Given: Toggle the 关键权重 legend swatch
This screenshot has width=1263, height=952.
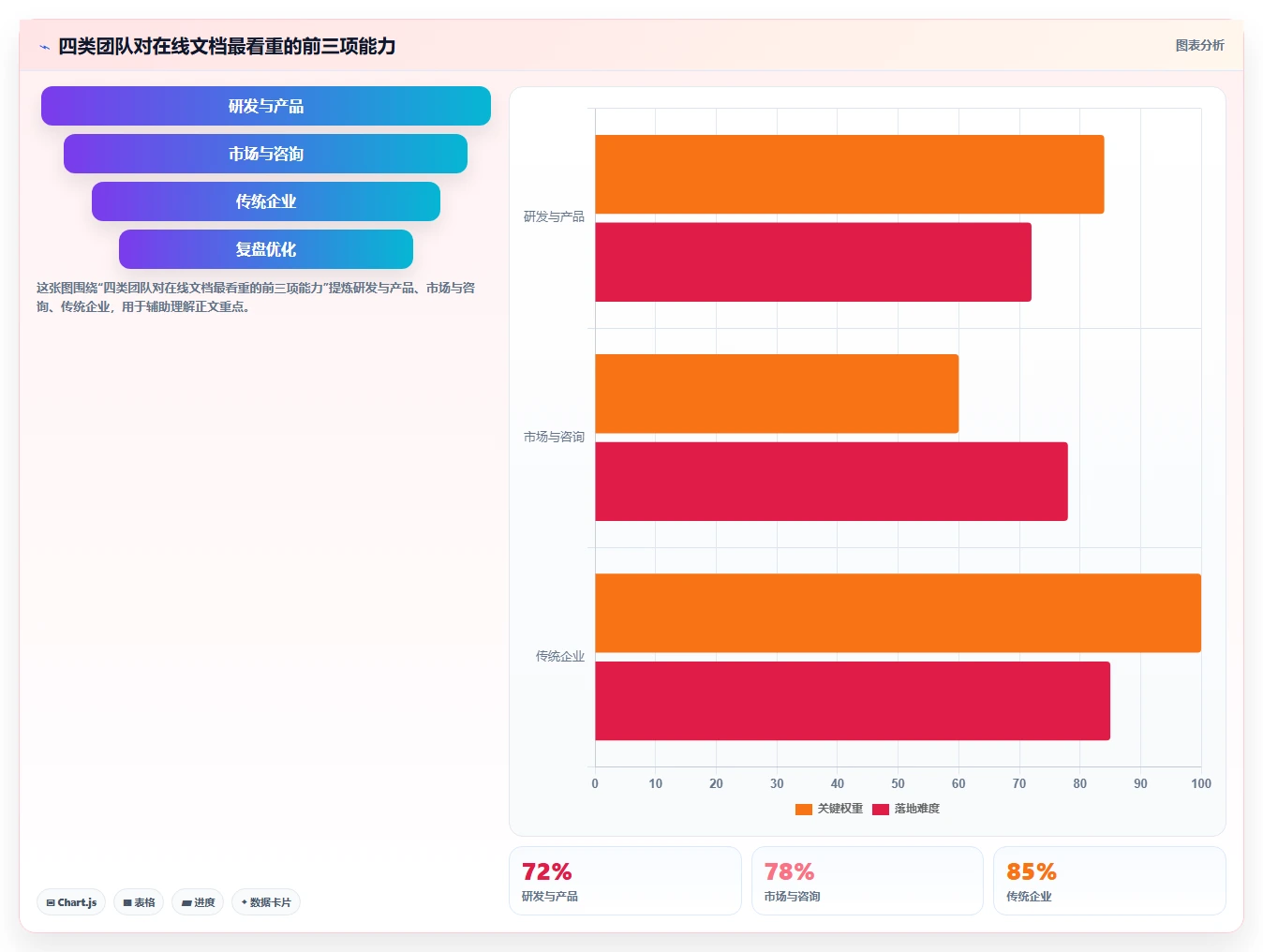Looking at the screenshot, I should point(803,809).
